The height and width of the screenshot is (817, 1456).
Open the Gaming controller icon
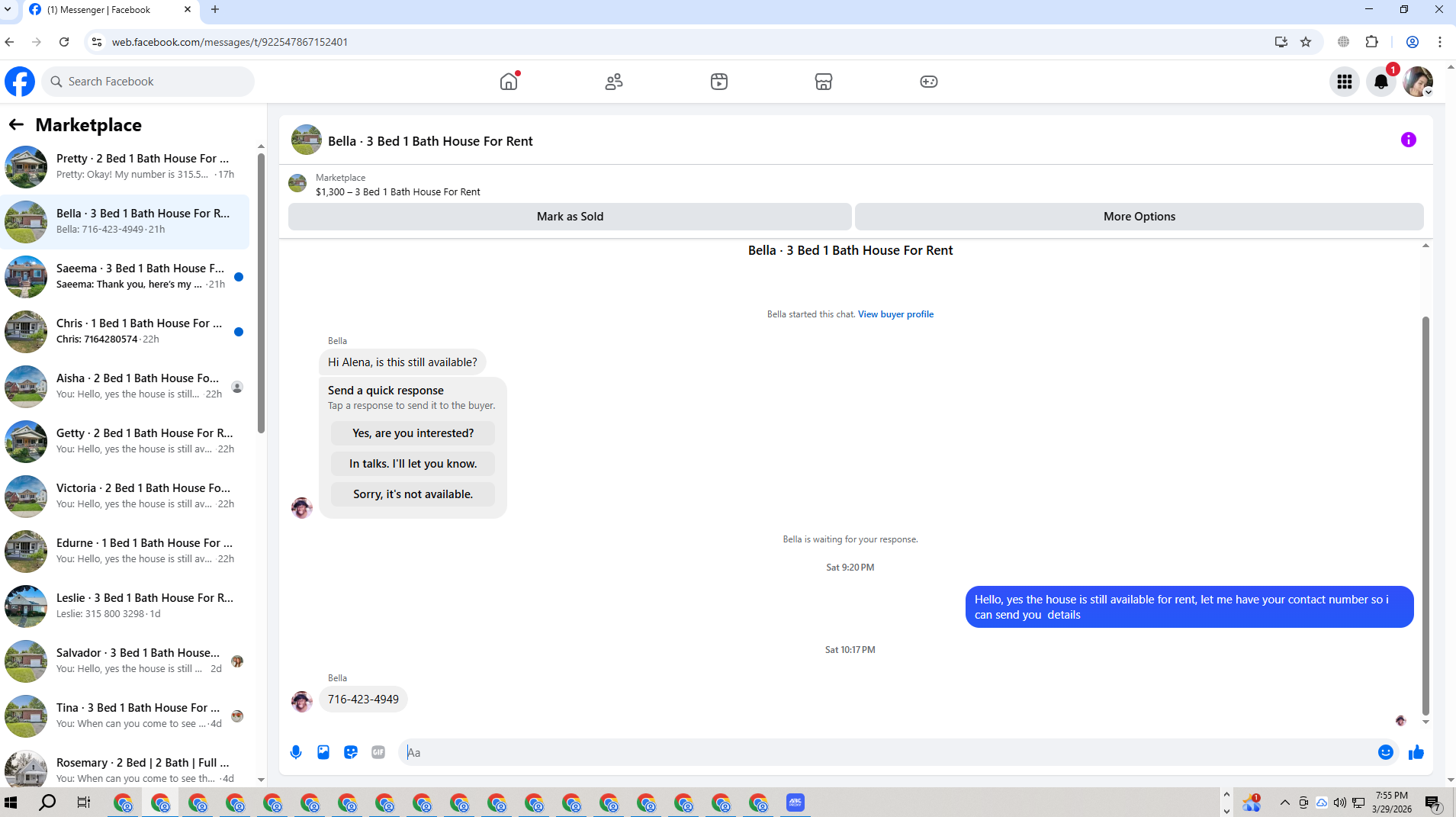(928, 82)
